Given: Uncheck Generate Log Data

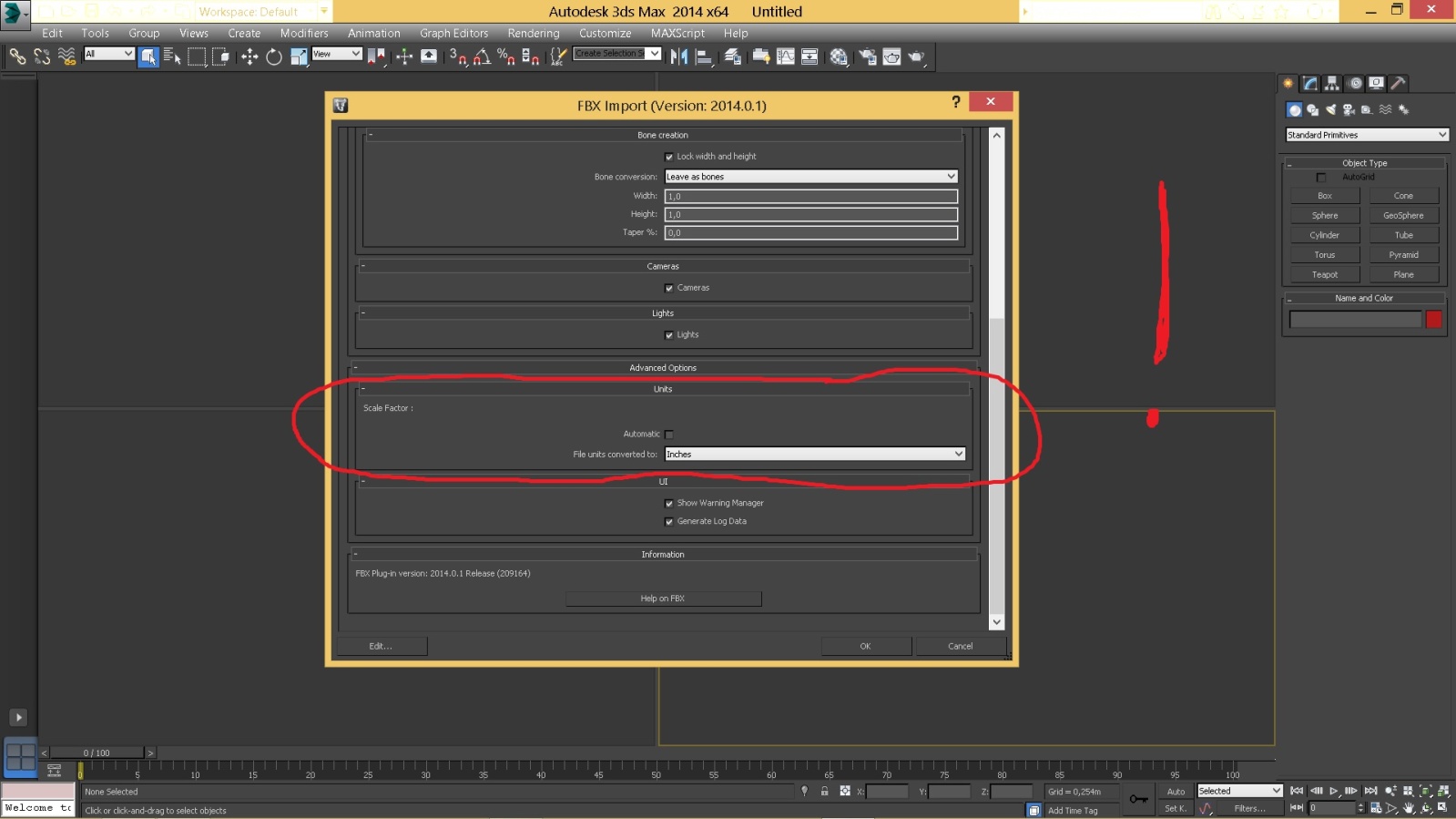Looking at the screenshot, I should coord(669,522).
